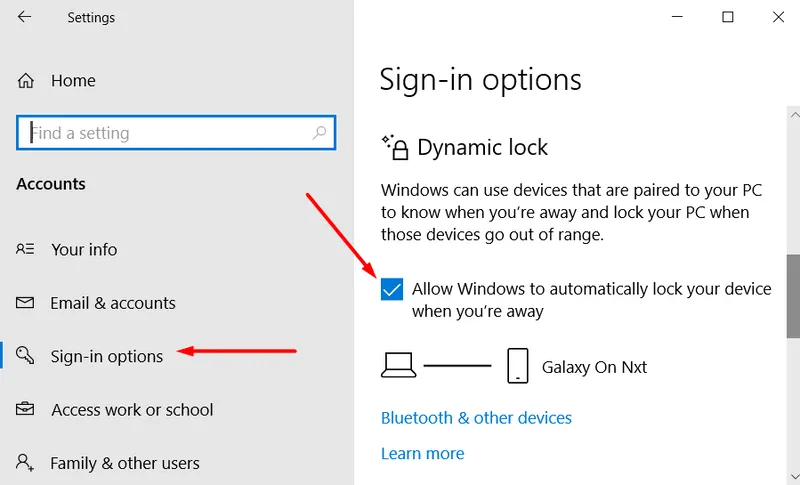Close the Settings window
Image resolution: width=800 pixels, height=485 pixels.
778,17
